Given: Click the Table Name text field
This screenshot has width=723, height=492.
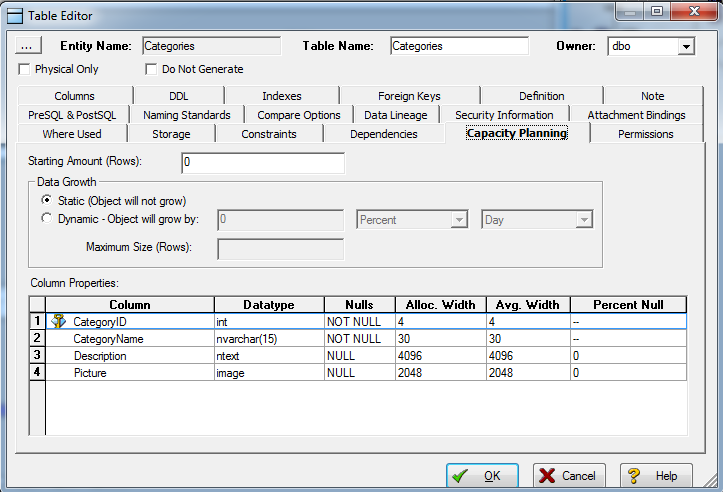Looking at the screenshot, I should 458,46.
